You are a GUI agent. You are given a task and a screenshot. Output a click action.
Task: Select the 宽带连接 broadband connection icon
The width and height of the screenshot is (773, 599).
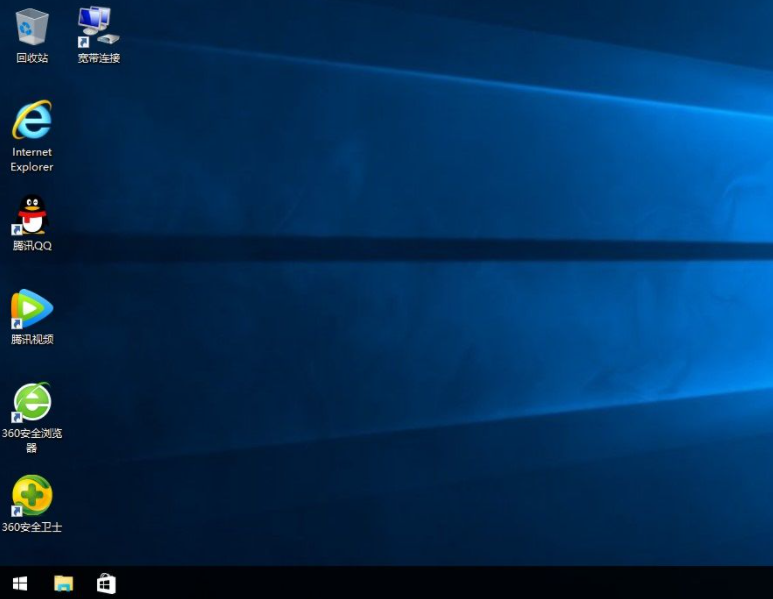[x=97, y=26]
